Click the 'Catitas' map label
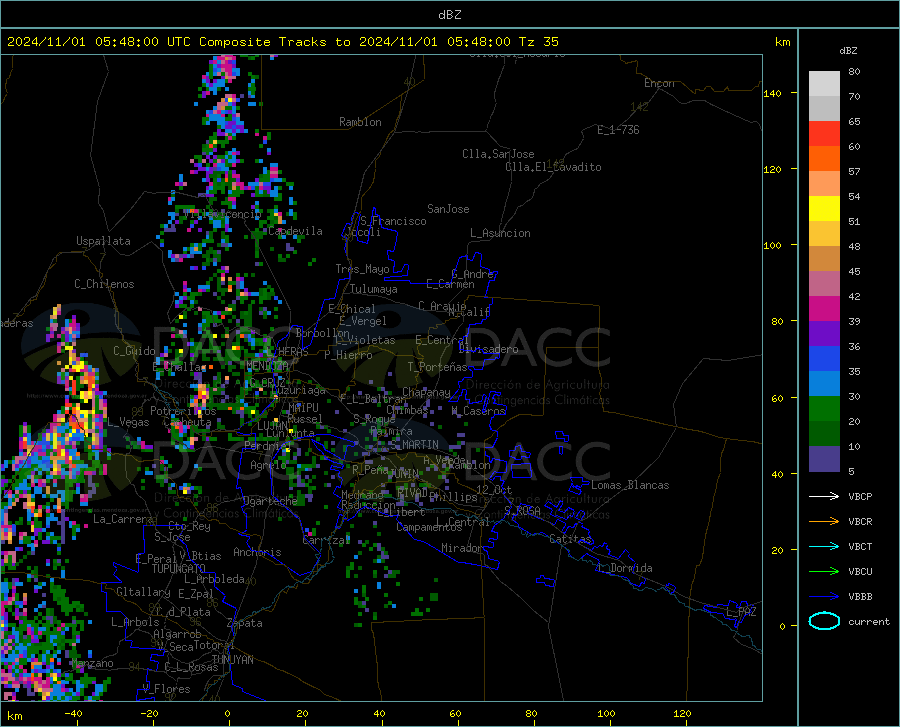The image size is (900, 727). click(571, 539)
